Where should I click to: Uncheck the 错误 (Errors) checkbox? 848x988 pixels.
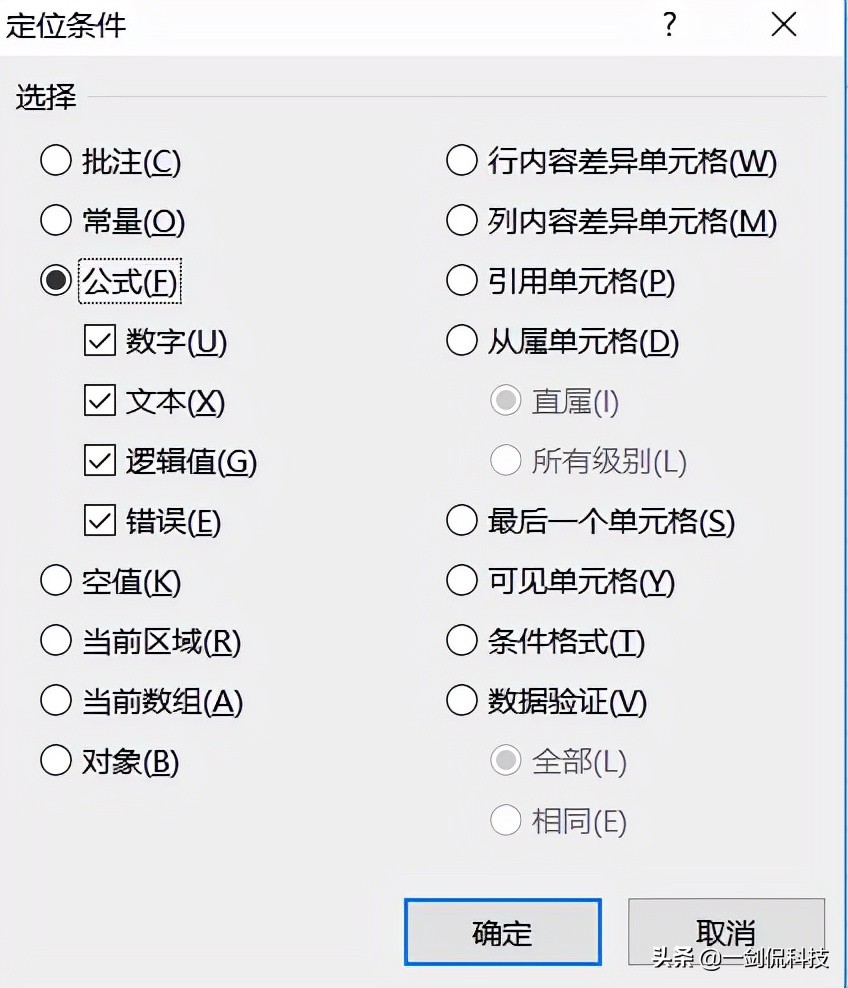click(100, 521)
